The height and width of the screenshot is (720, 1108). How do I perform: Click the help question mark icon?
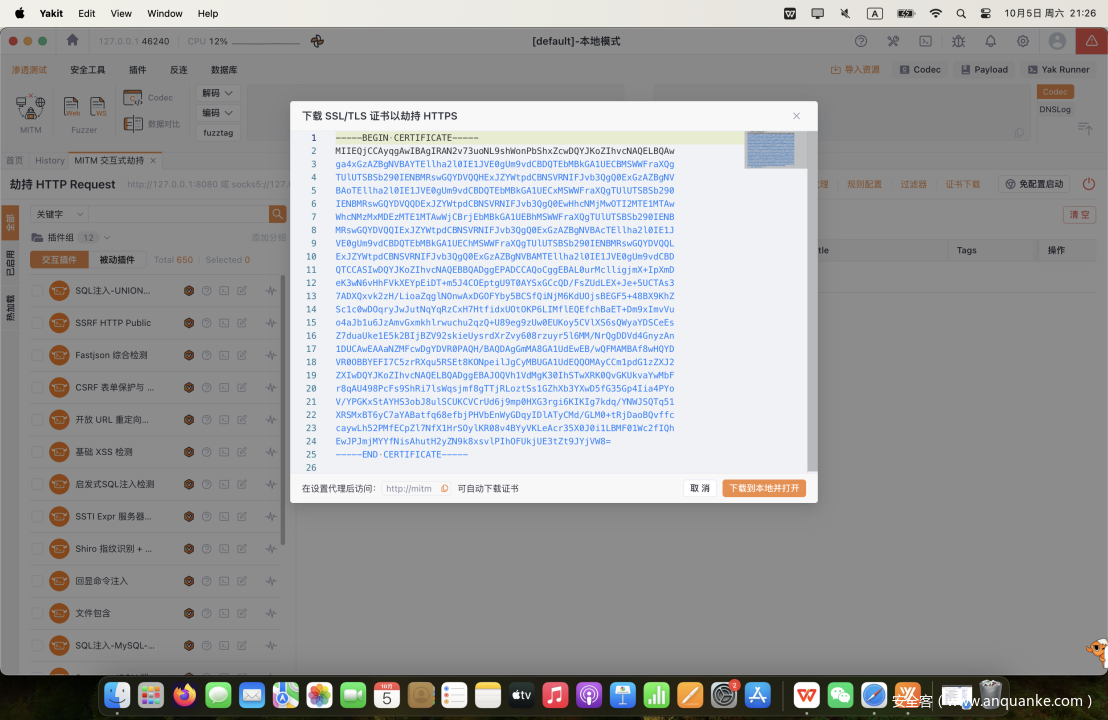click(x=861, y=41)
